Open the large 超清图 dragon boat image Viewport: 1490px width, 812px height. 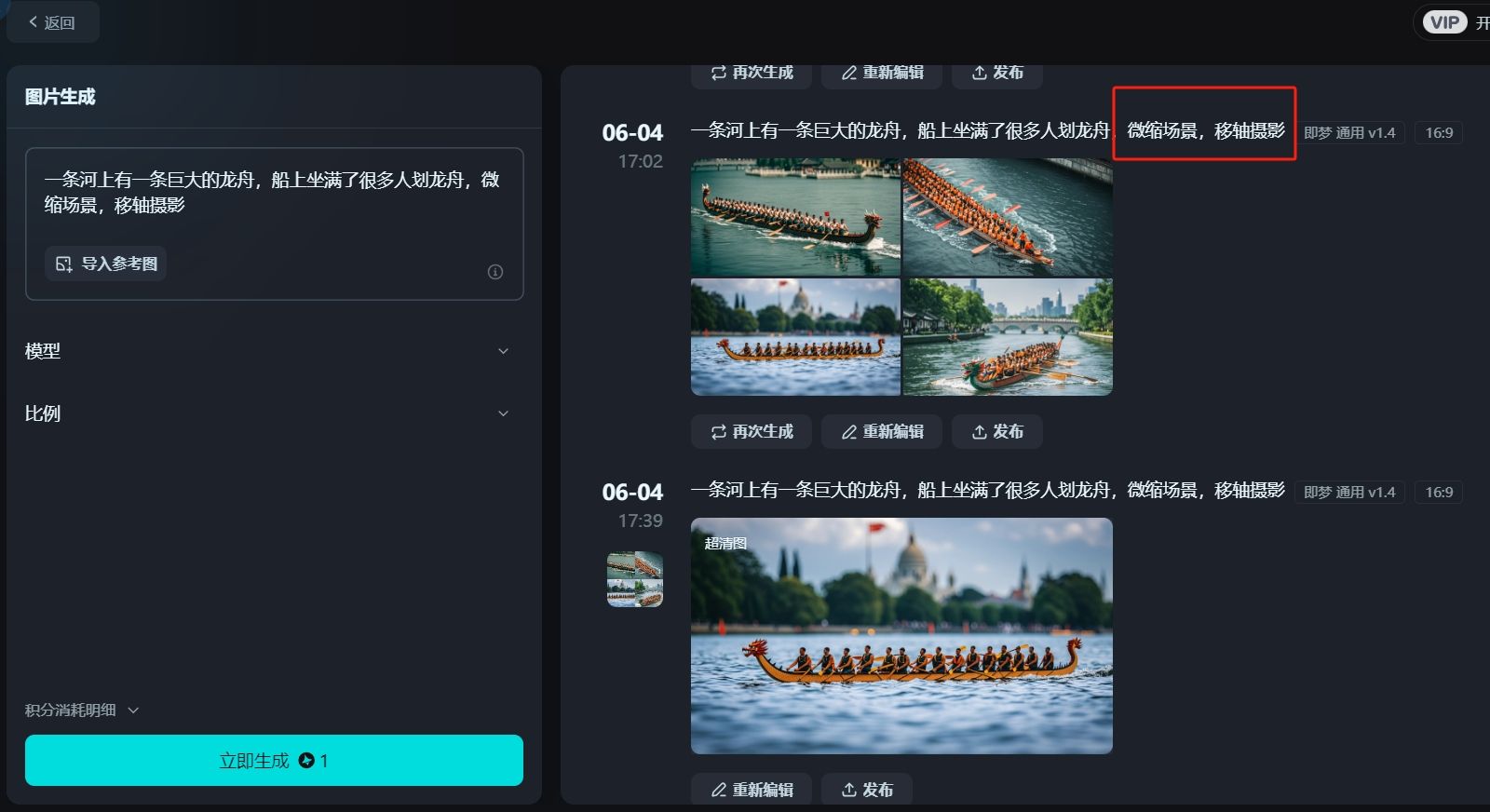click(901, 636)
